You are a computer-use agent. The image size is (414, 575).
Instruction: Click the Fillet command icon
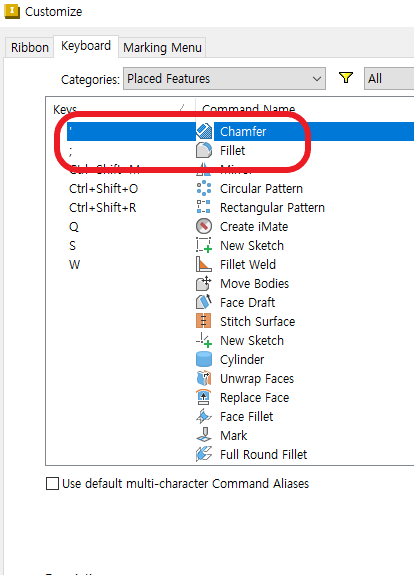[x=204, y=150]
